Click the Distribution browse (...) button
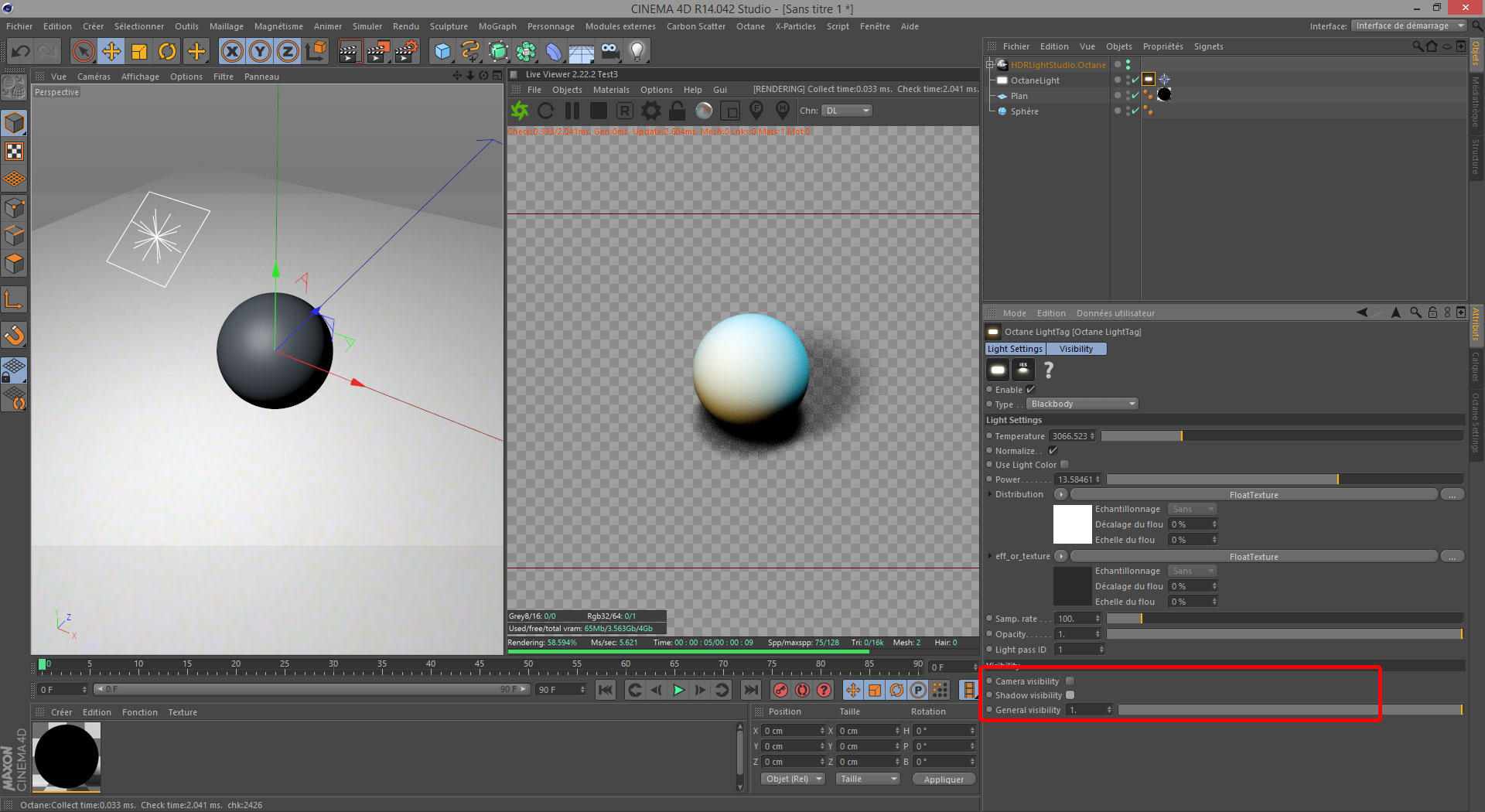This screenshot has height=812, width=1485. (x=1452, y=494)
